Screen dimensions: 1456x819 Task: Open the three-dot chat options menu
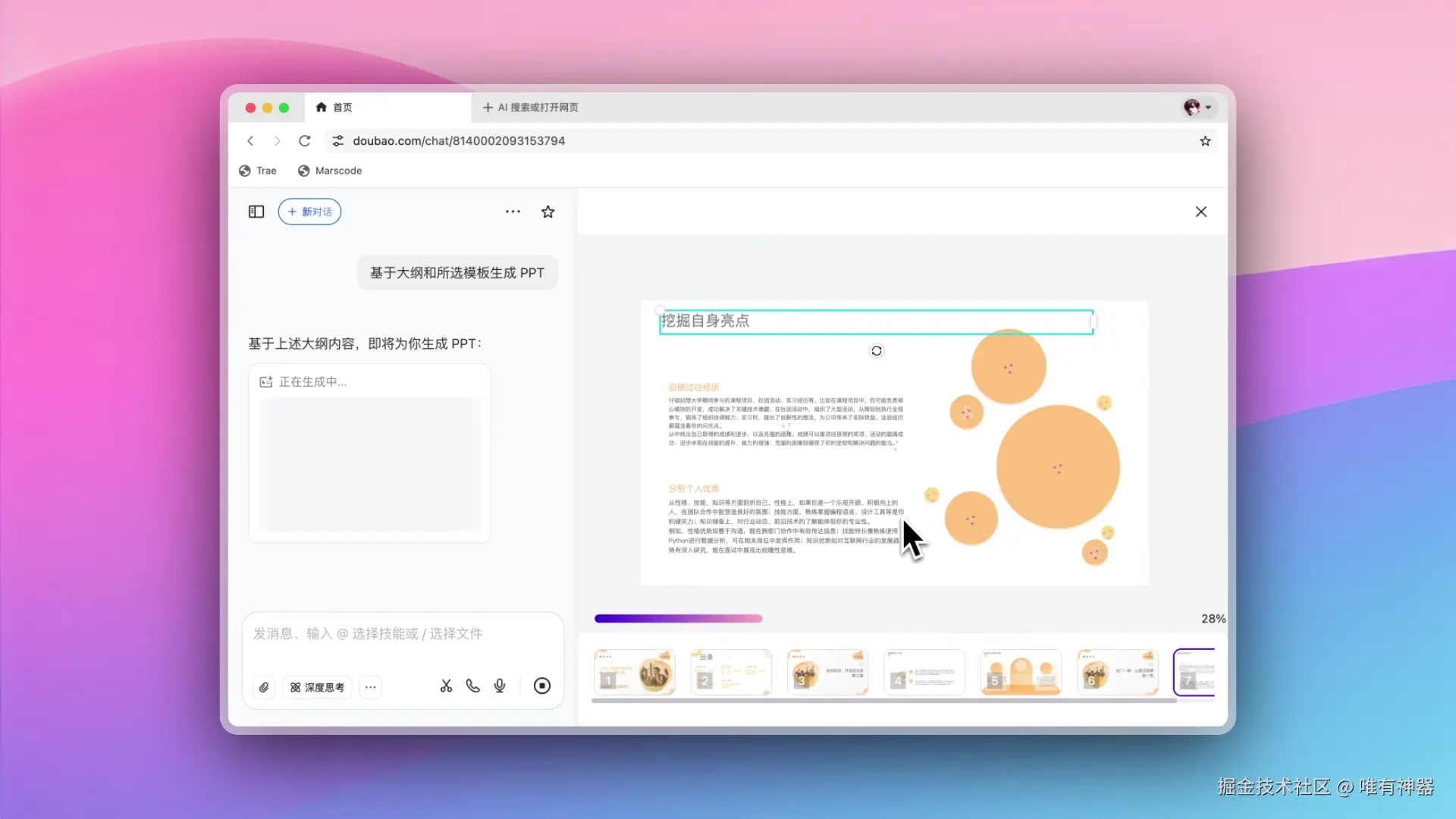(x=513, y=212)
